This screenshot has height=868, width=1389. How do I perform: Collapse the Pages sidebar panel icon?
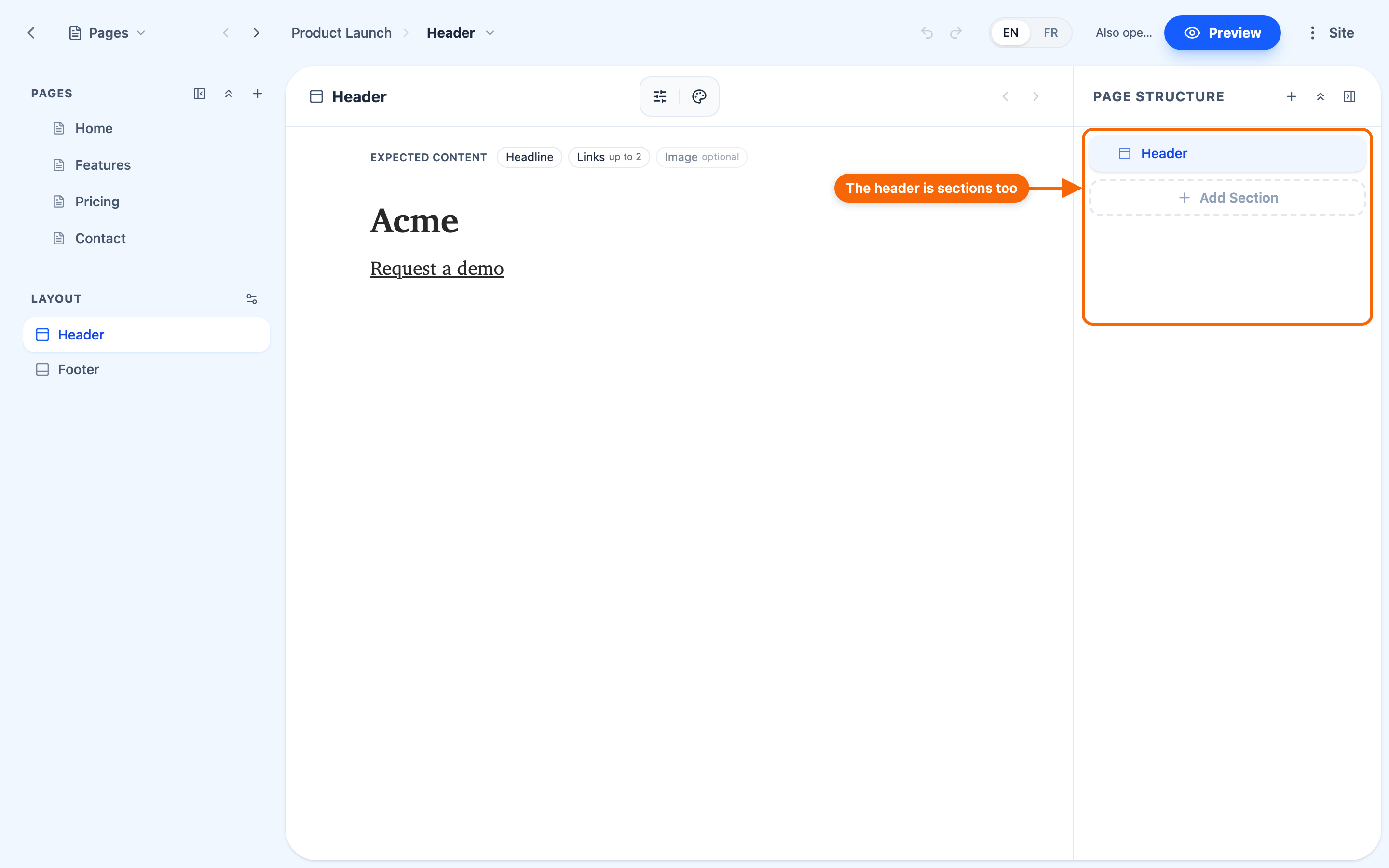coord(200,94)
